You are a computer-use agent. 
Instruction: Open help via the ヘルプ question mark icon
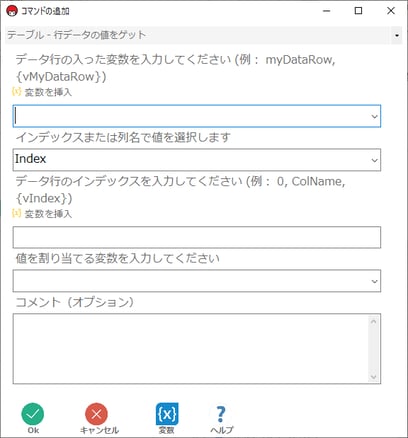pos(221,414)
